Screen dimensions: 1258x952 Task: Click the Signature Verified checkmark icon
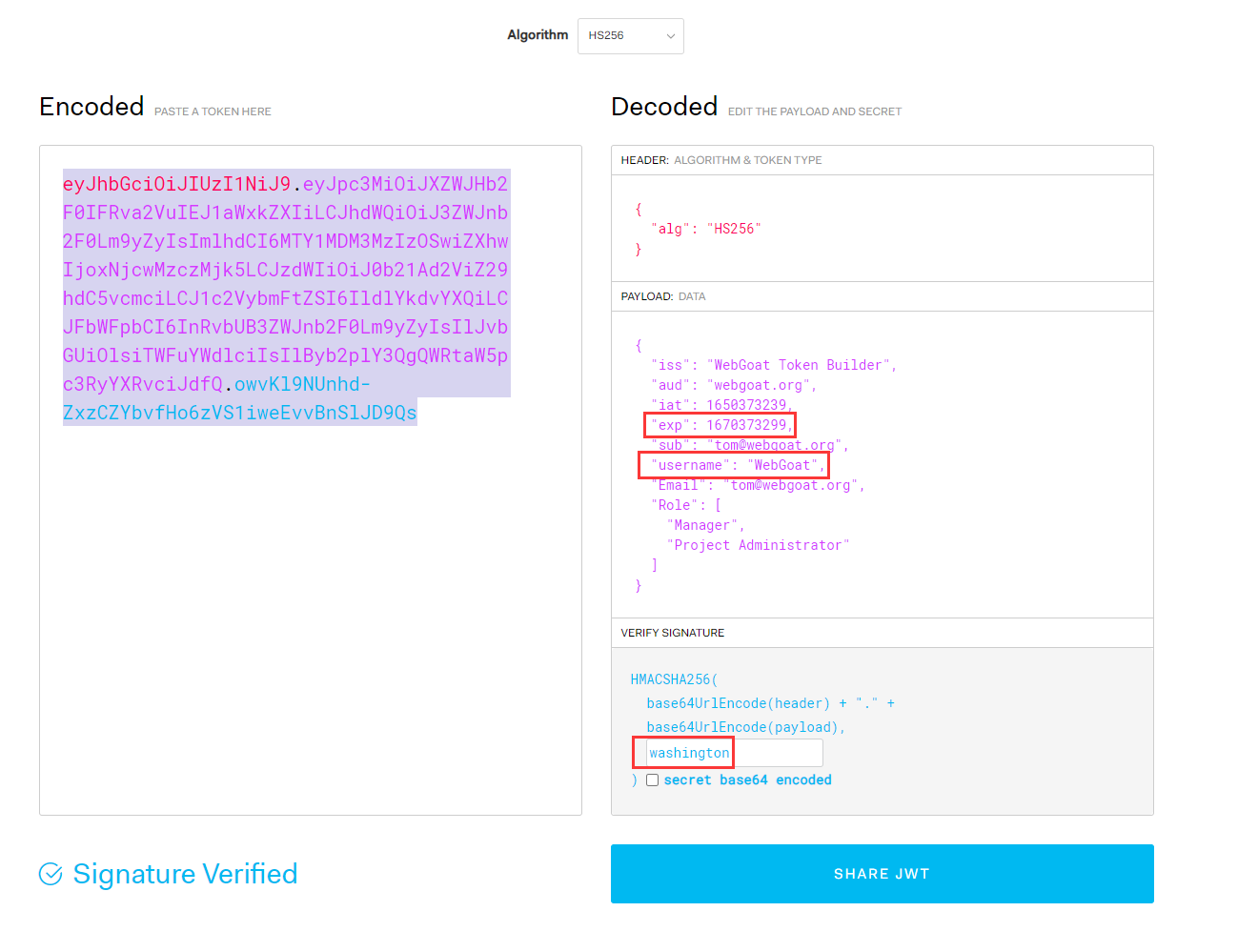coord(51,874)
